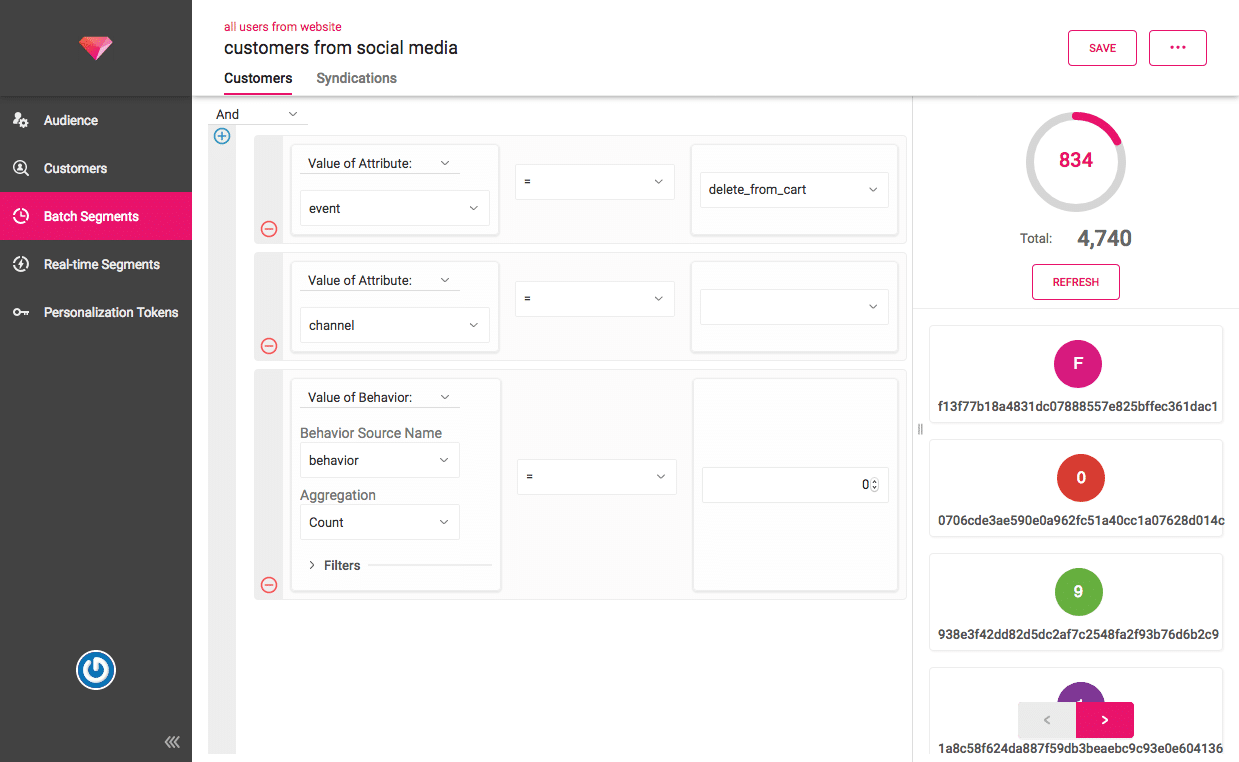This screenshot has height=762, width=1239.
Task: Switch to the Syndications tab
Action: click(356, 78)
